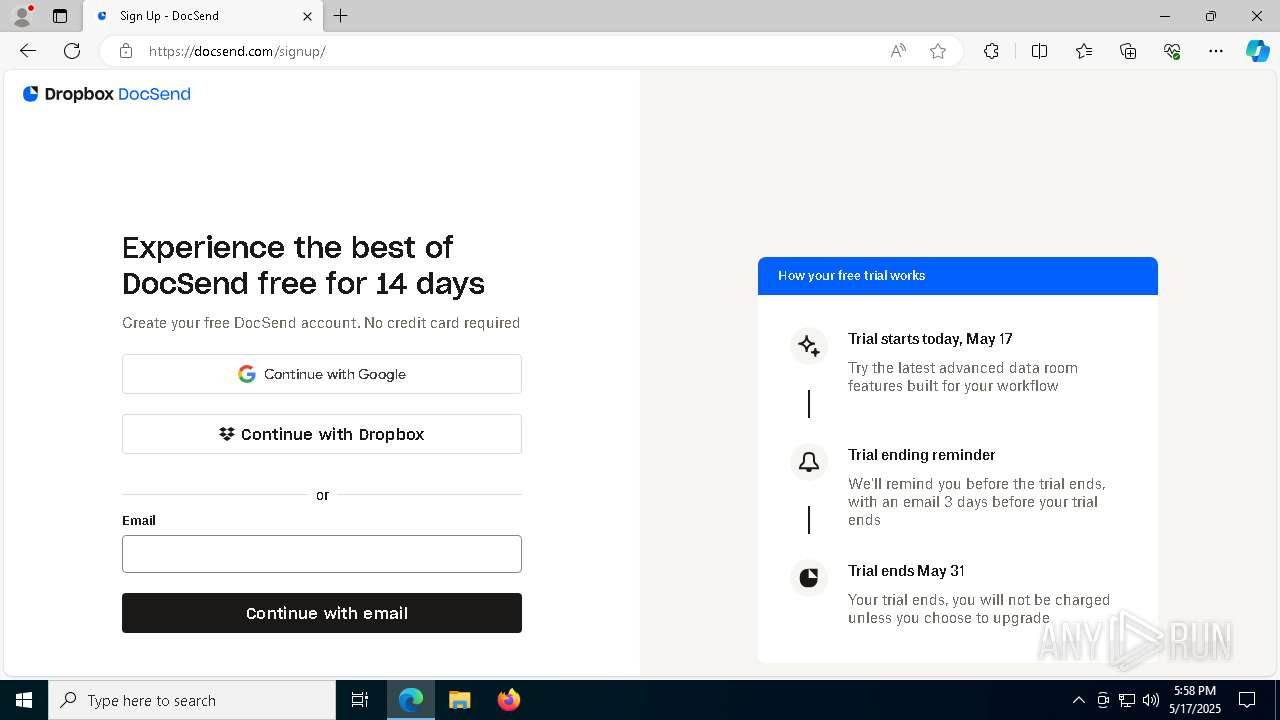Add this page to favorites
Viewport: 1280px width, 720px height.
click(x=938, y=51)
